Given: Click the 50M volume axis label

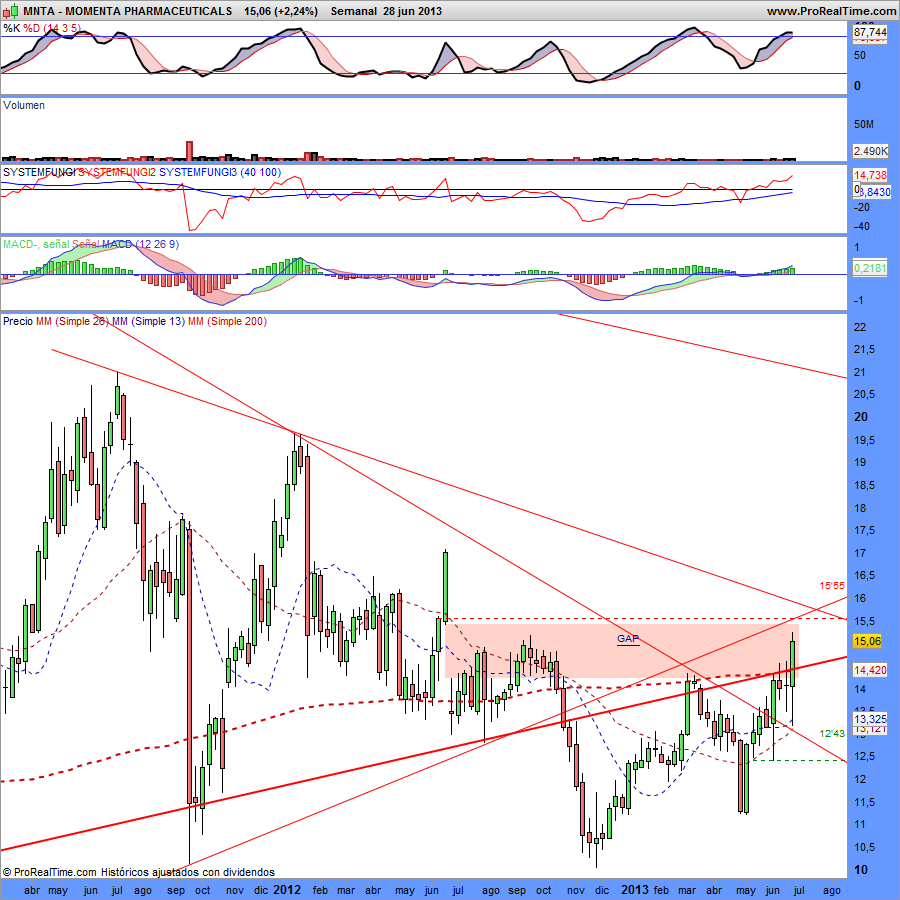Looking at the screenshot, I should (864, 125).
